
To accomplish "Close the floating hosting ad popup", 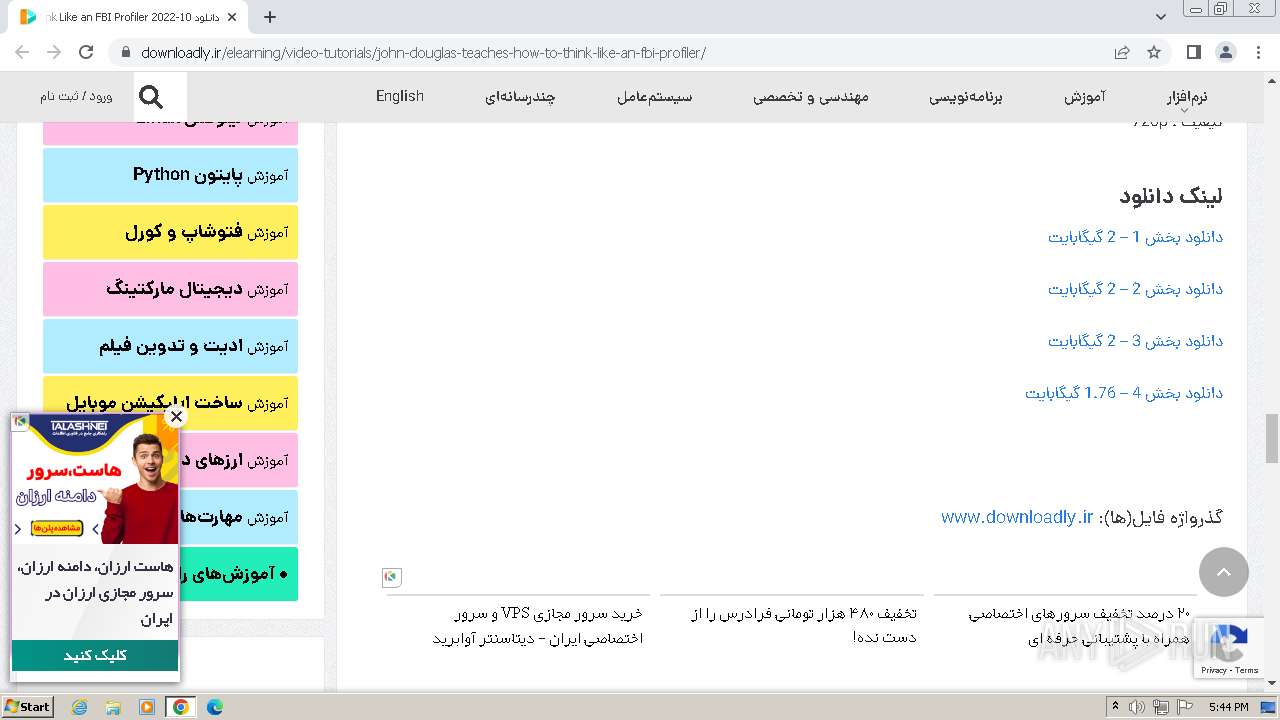I will (176, 417).
